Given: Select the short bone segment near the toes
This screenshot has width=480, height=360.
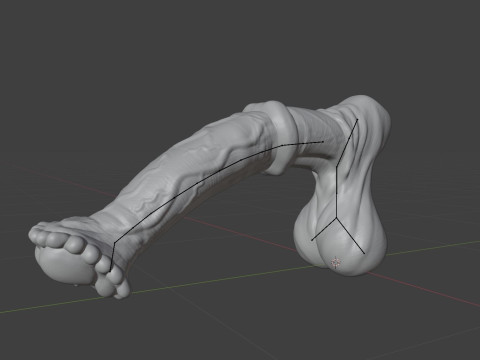Looking at the screenshot, I should coord(112,257).
